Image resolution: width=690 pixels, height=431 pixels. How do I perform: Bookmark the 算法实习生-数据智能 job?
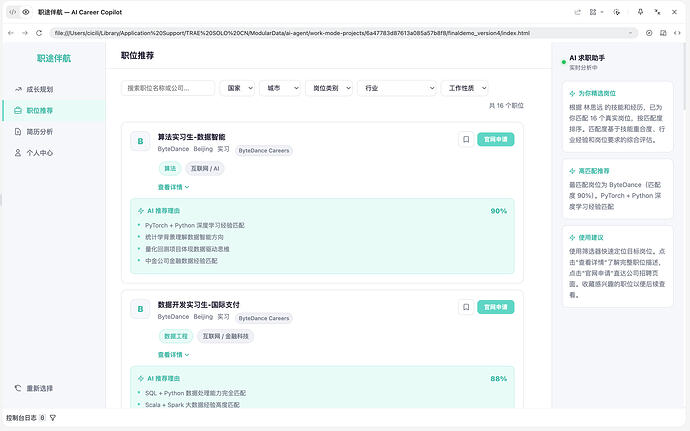[x=466, y=140]
